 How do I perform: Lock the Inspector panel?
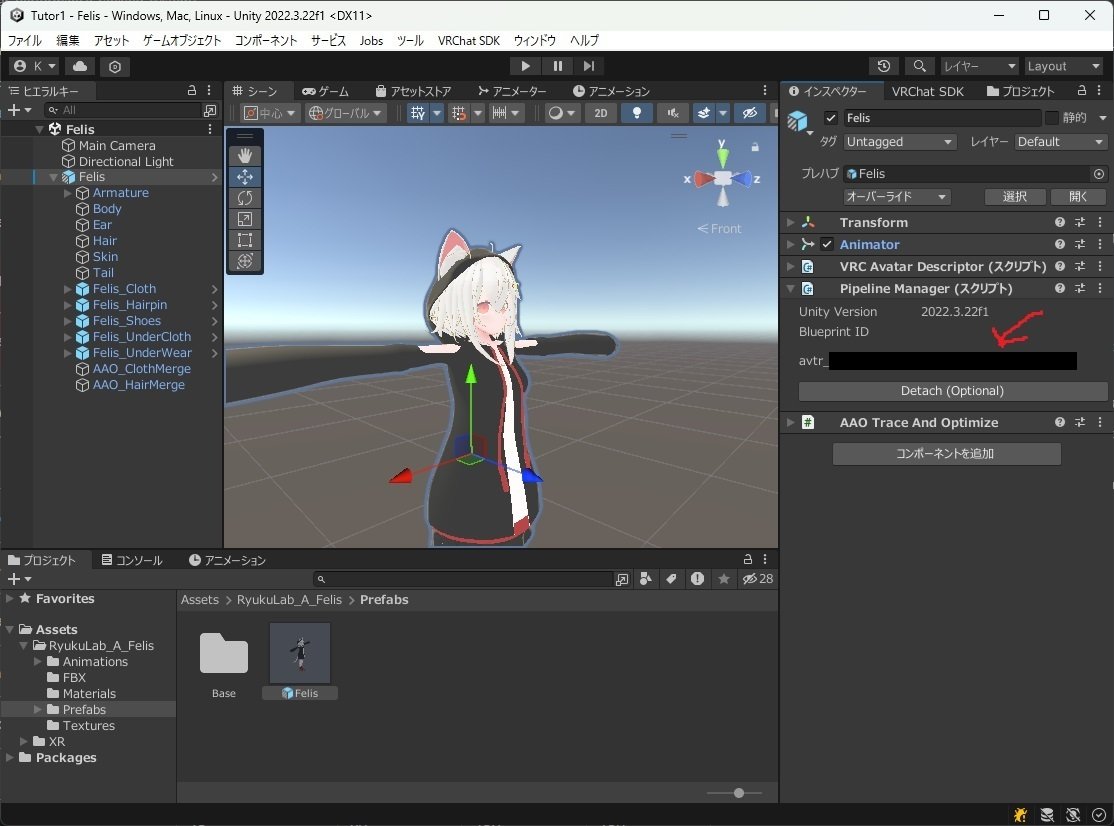1082,91
